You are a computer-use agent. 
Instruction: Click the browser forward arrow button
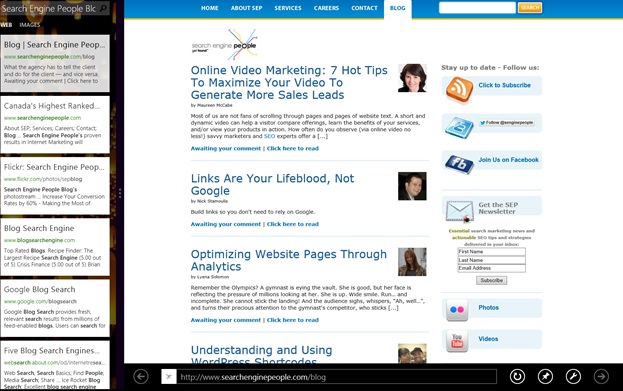point(601,376)
